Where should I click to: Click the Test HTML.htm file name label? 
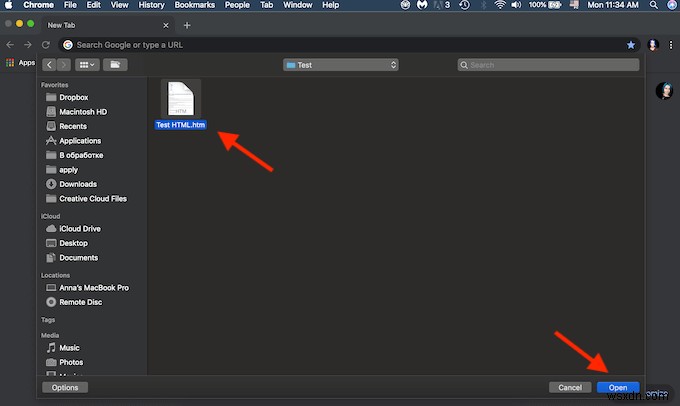point(180,125)
